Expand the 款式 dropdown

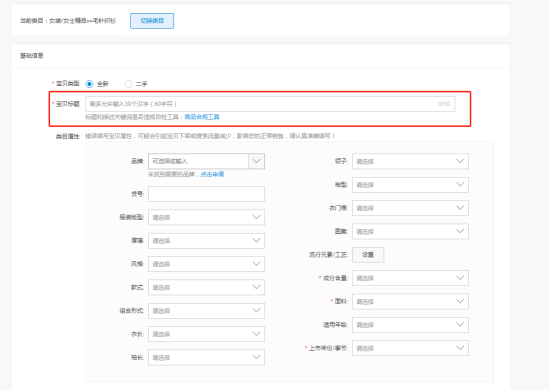(206, 287)
